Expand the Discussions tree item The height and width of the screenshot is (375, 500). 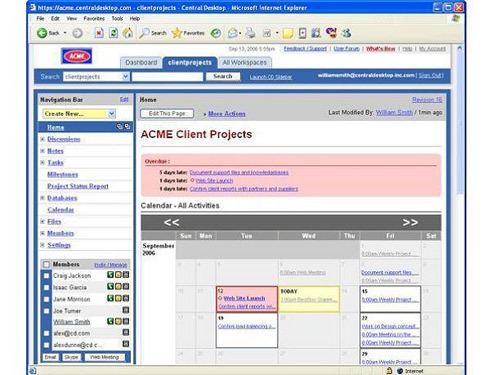click(42, 139)
